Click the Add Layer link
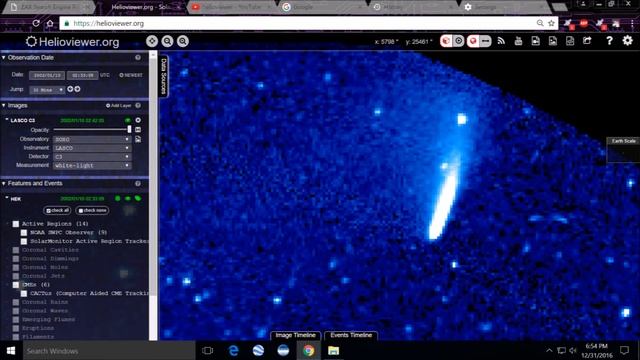640x360 pixels. (118, 106)
